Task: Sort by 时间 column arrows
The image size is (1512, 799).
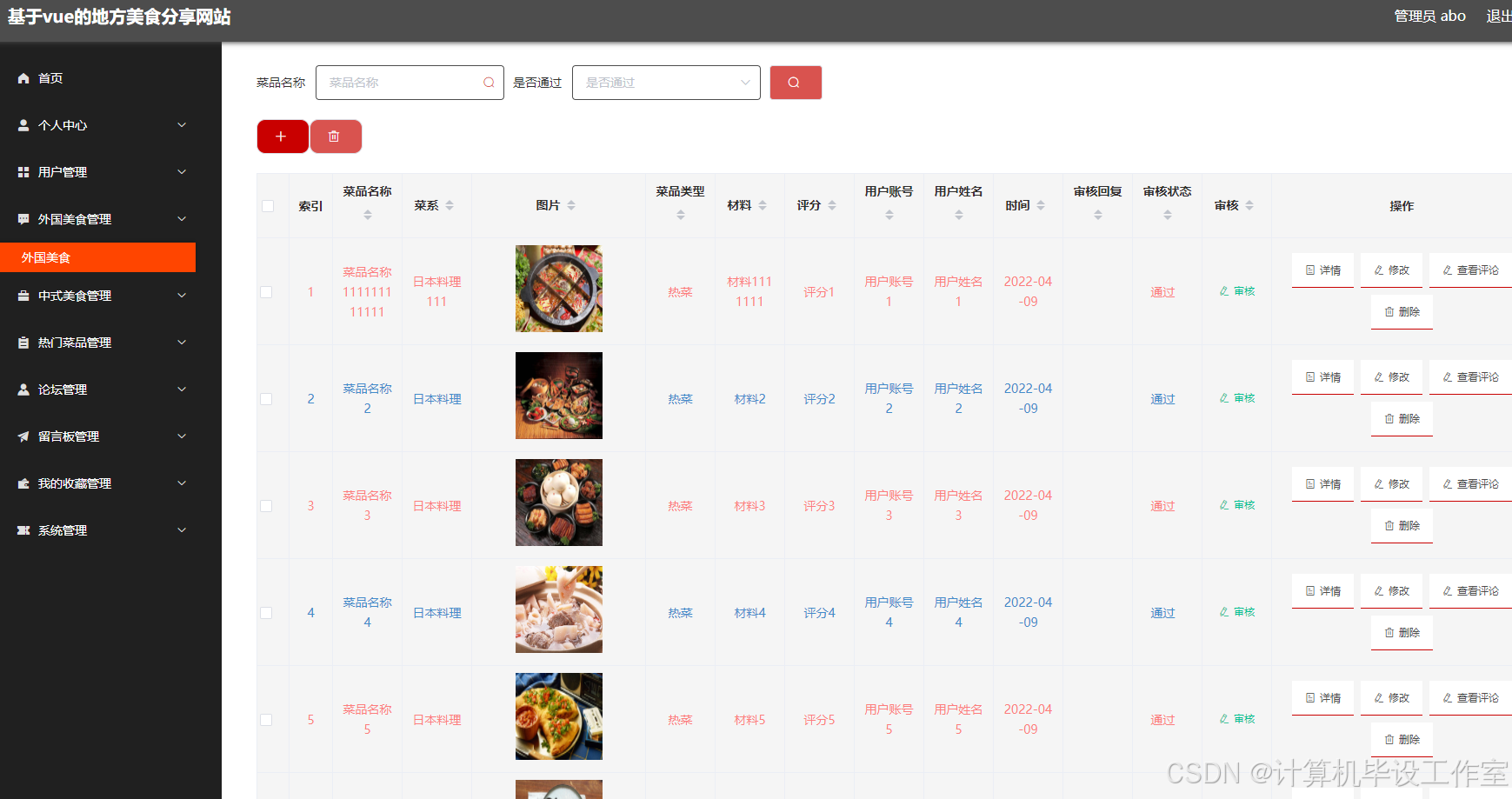Action: 1041,205
